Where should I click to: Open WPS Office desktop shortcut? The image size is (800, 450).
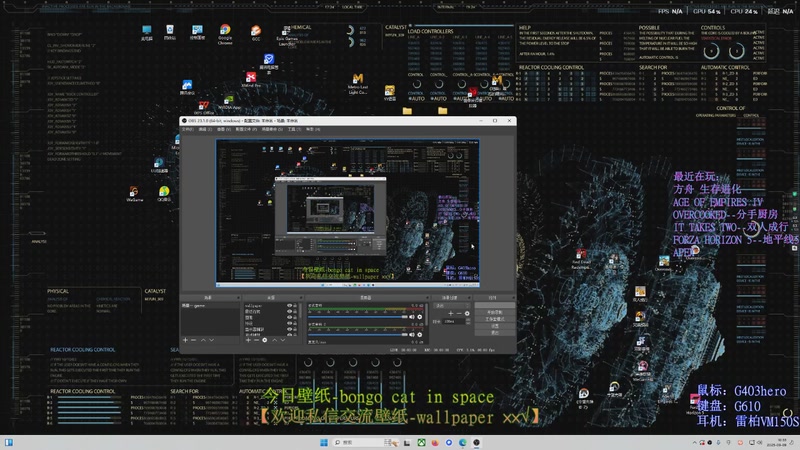(203, 108)
